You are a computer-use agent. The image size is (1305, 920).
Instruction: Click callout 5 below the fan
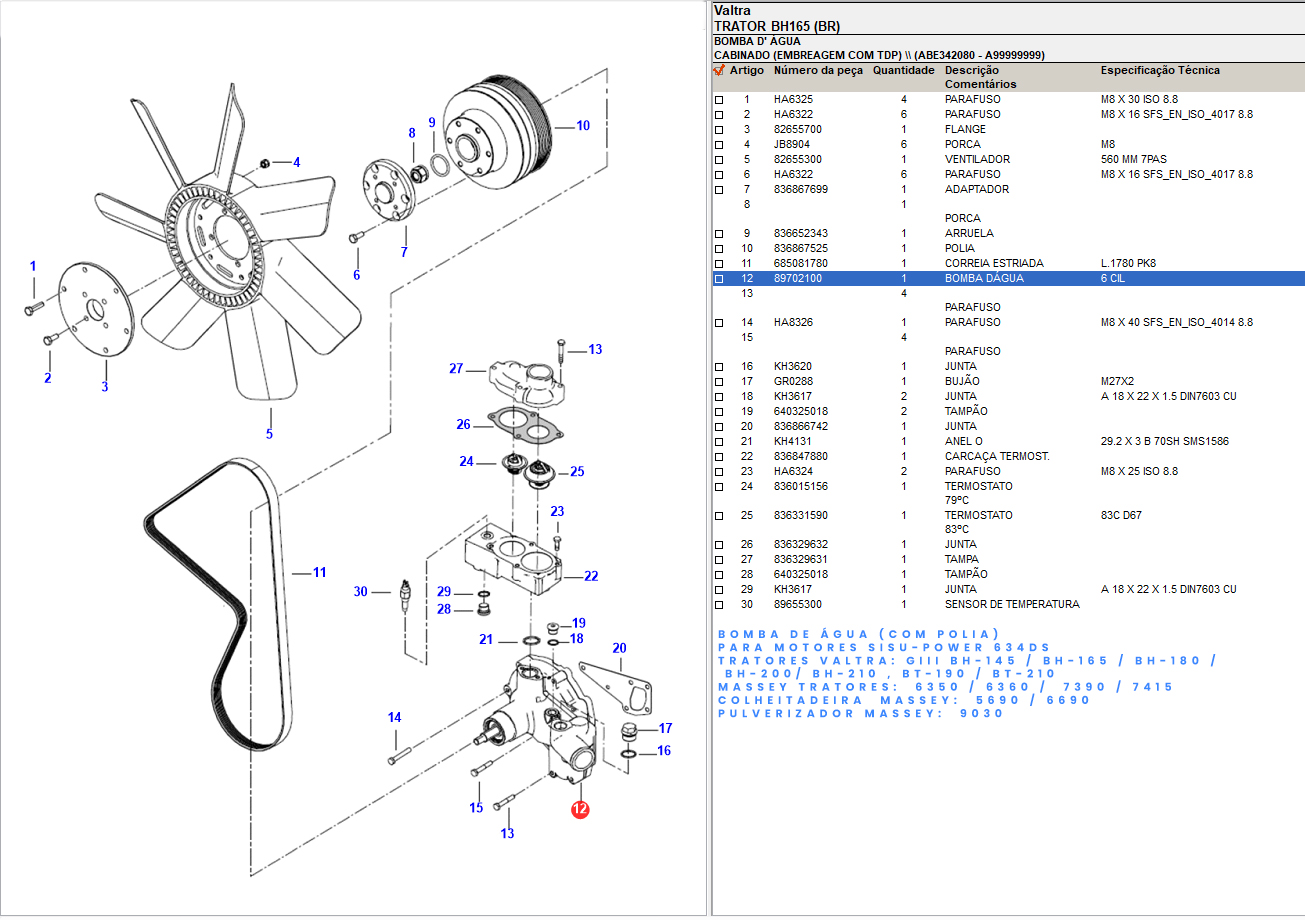click(269, 434)
